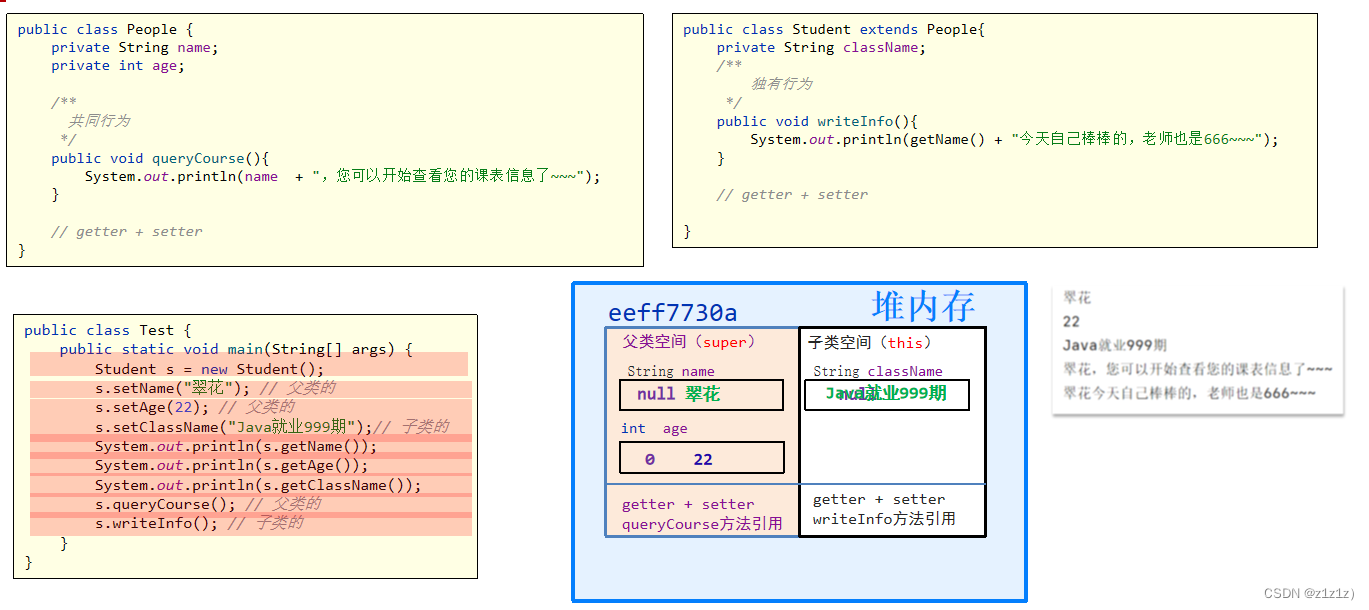Viewport: 1369px width, 610px height.
Task: Click 'getter + setter' in purple super space
Action: pos(688,504)
